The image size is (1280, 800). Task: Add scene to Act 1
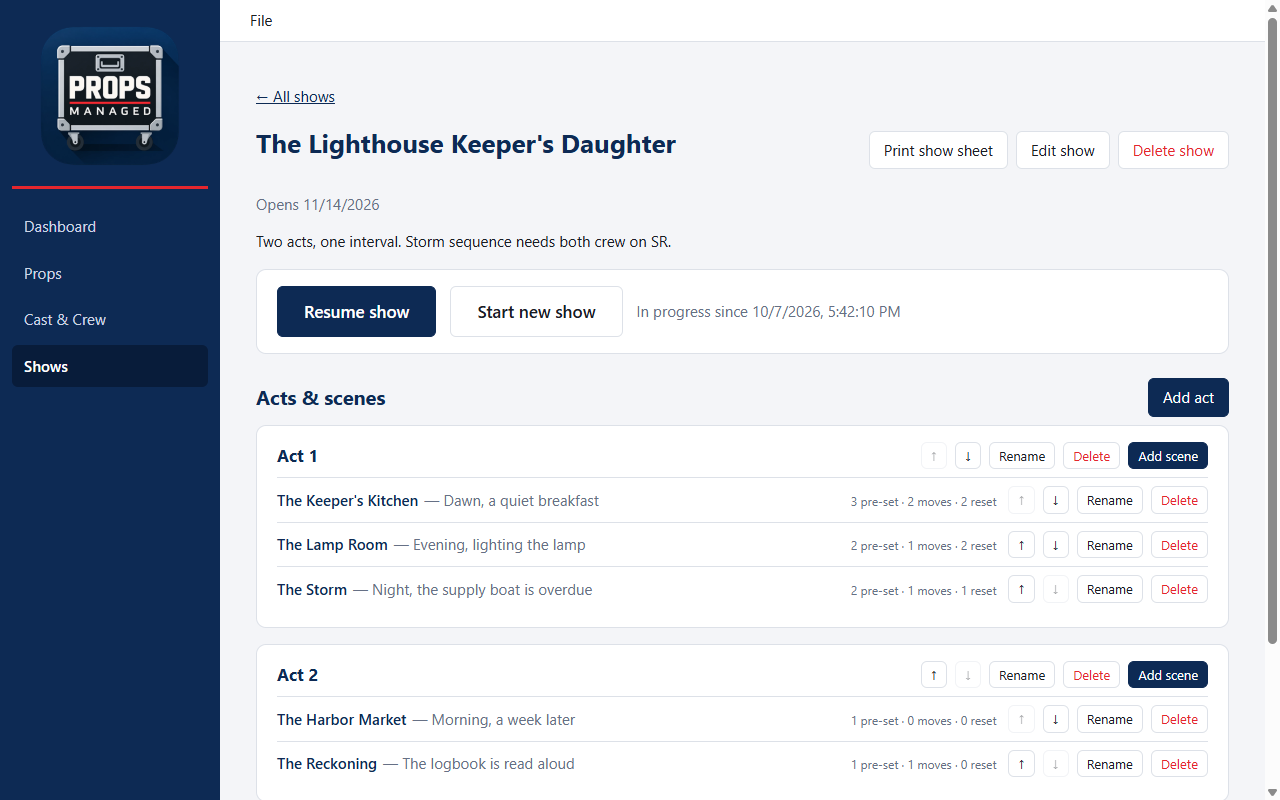pos(1168,456)
